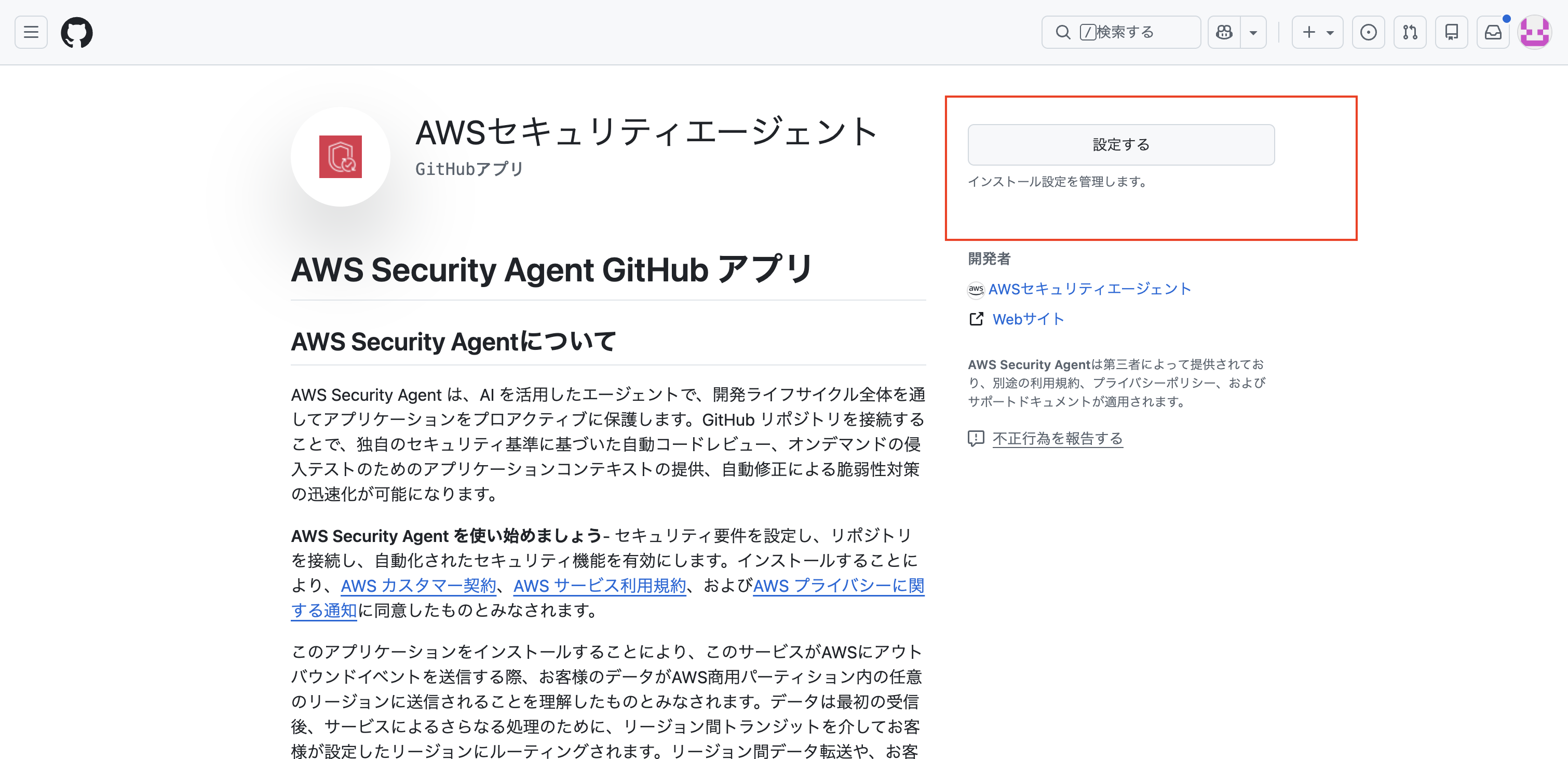Open your profile avatar menu
The width and height of the screenshot is (1568, 759).
pyautogui.click(x=1535, y=32)
